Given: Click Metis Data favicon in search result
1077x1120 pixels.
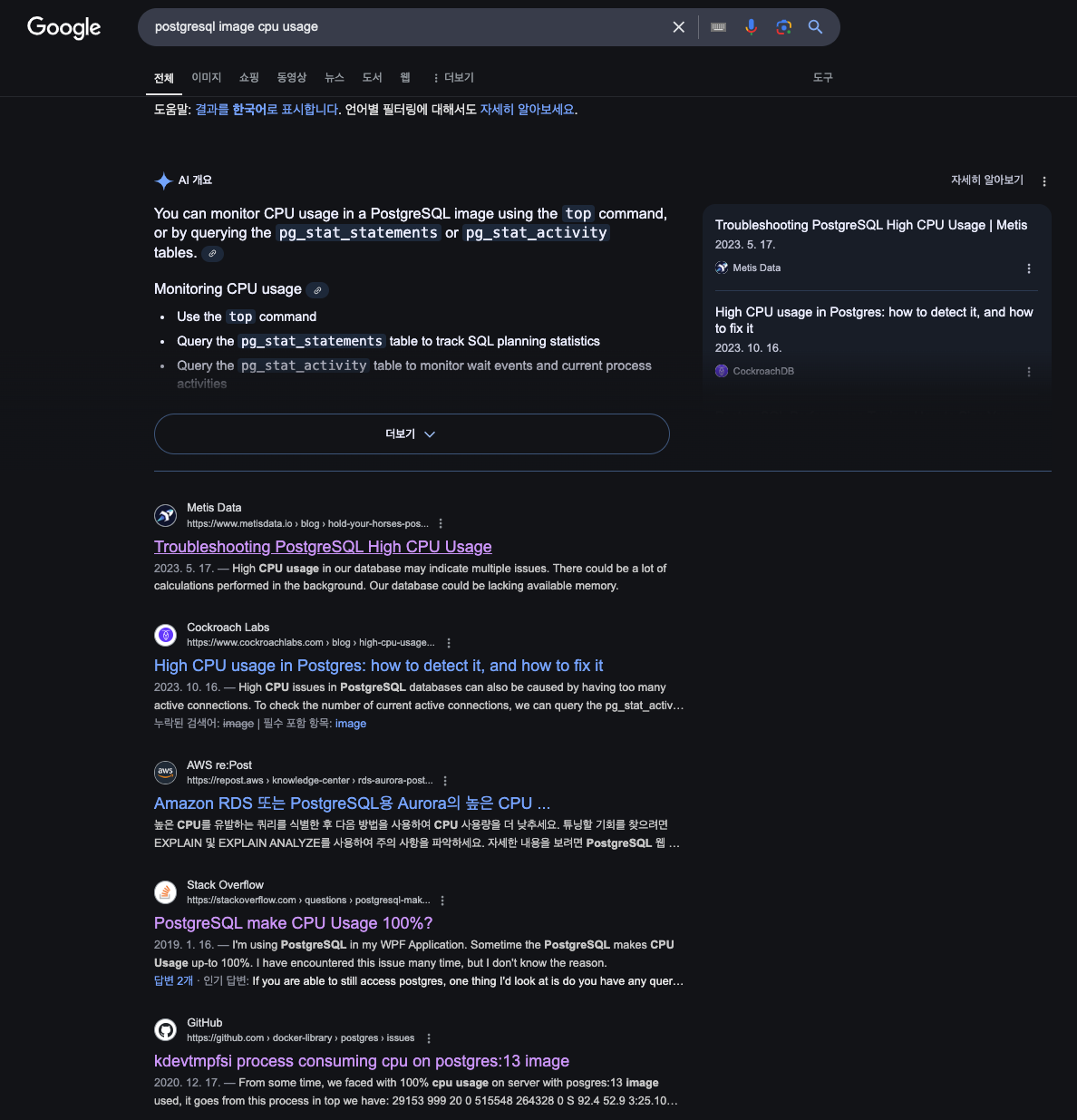Looking at the screenshot, I should (x=165, y=515).
